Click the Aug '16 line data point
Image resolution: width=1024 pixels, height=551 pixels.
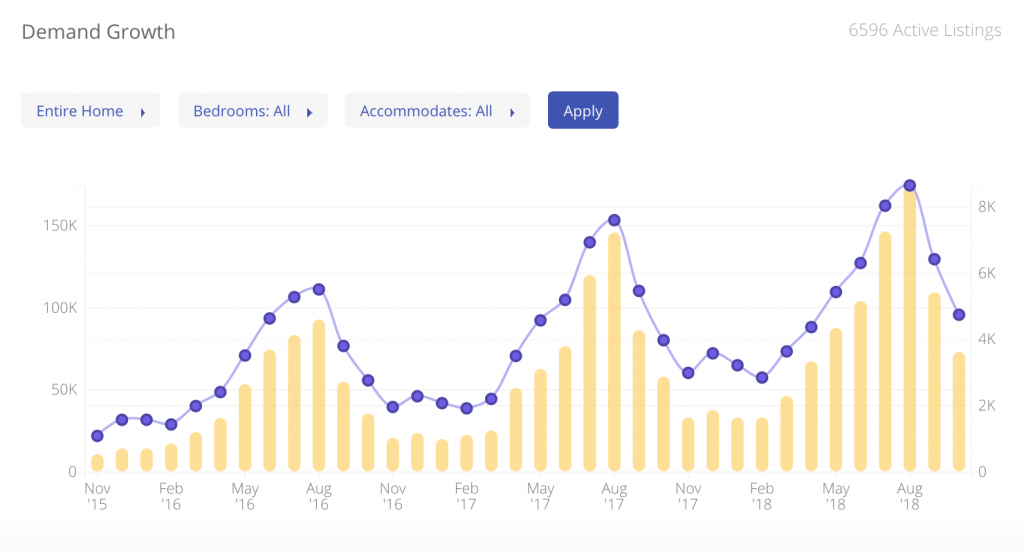click(319, 289)
